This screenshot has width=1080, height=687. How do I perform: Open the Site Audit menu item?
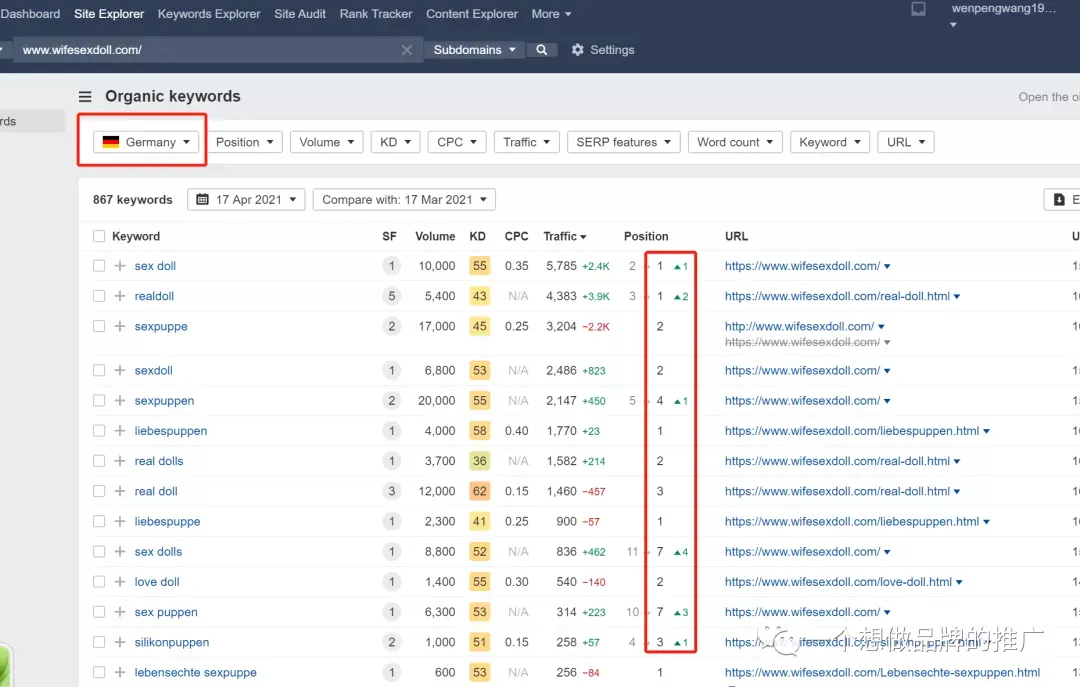click(x=300, y=14)
